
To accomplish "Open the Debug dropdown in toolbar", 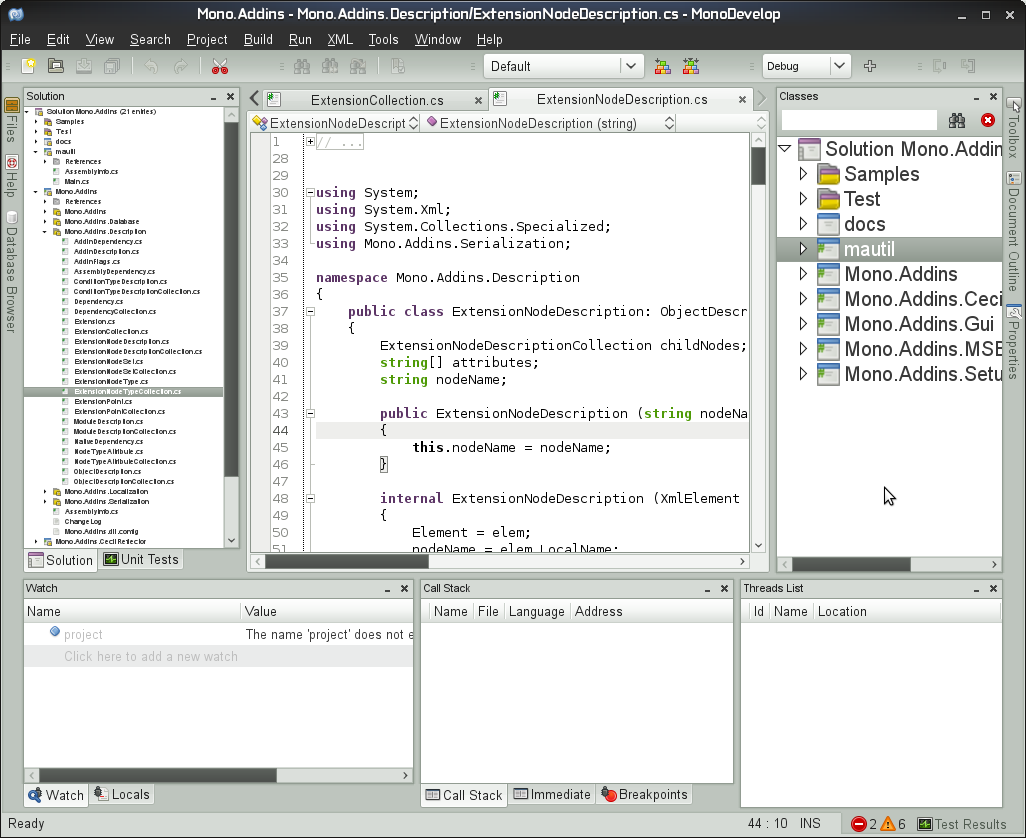I will pyautogui.click(x=806, y=66).
